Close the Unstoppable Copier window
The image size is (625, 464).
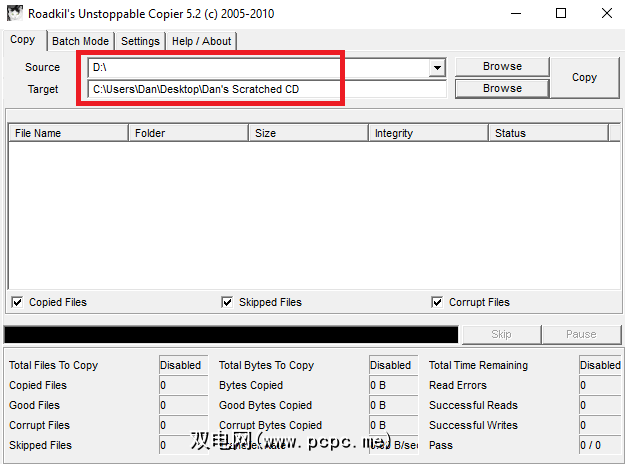click(x=607, y=14)
